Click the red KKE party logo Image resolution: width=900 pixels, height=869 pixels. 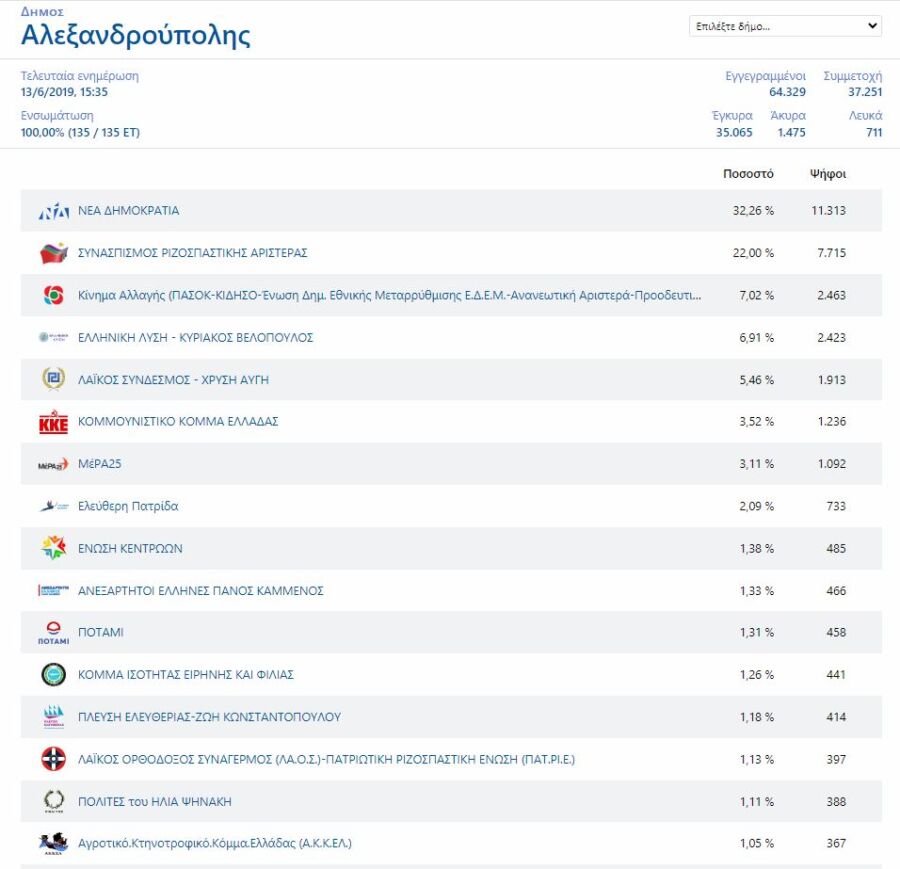click(53, 422)
